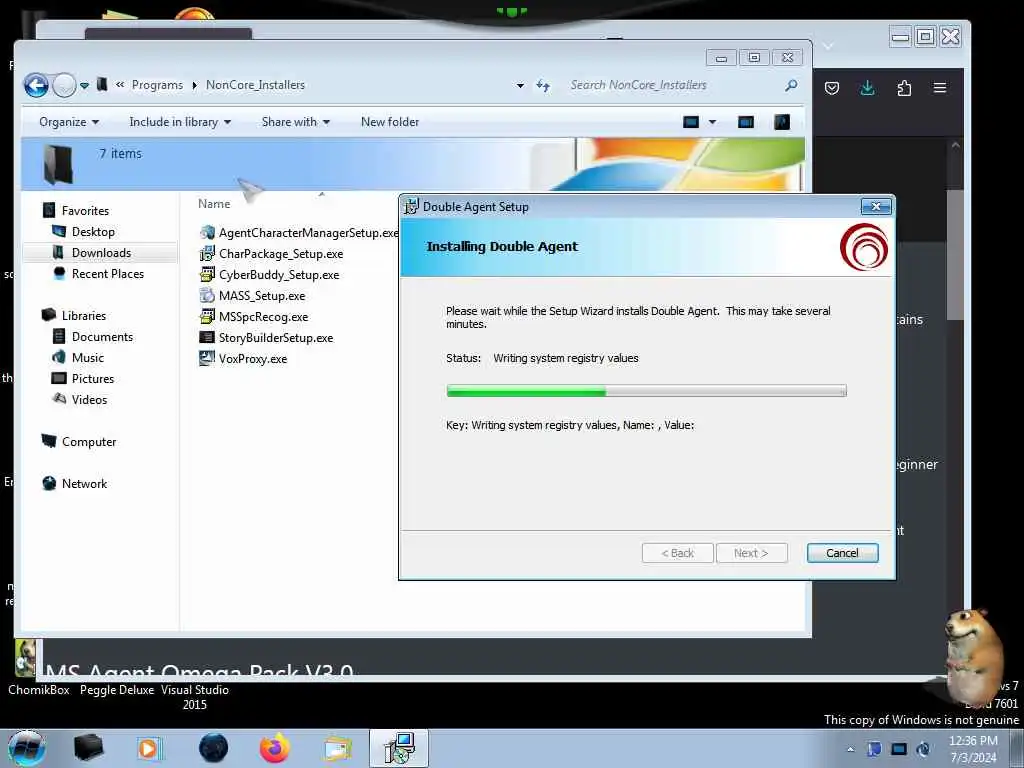1024x768 pixels.
Task: Open Recent Places in the sidebar
Action: [108, 274]
